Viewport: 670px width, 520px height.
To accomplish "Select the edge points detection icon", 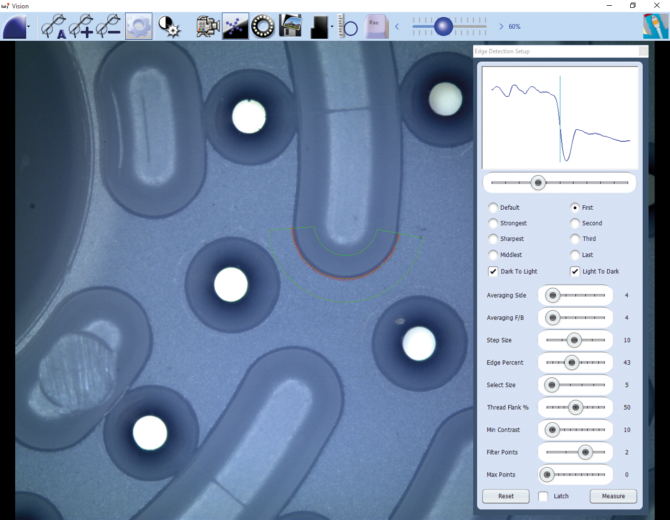I will tap(235, 26).
